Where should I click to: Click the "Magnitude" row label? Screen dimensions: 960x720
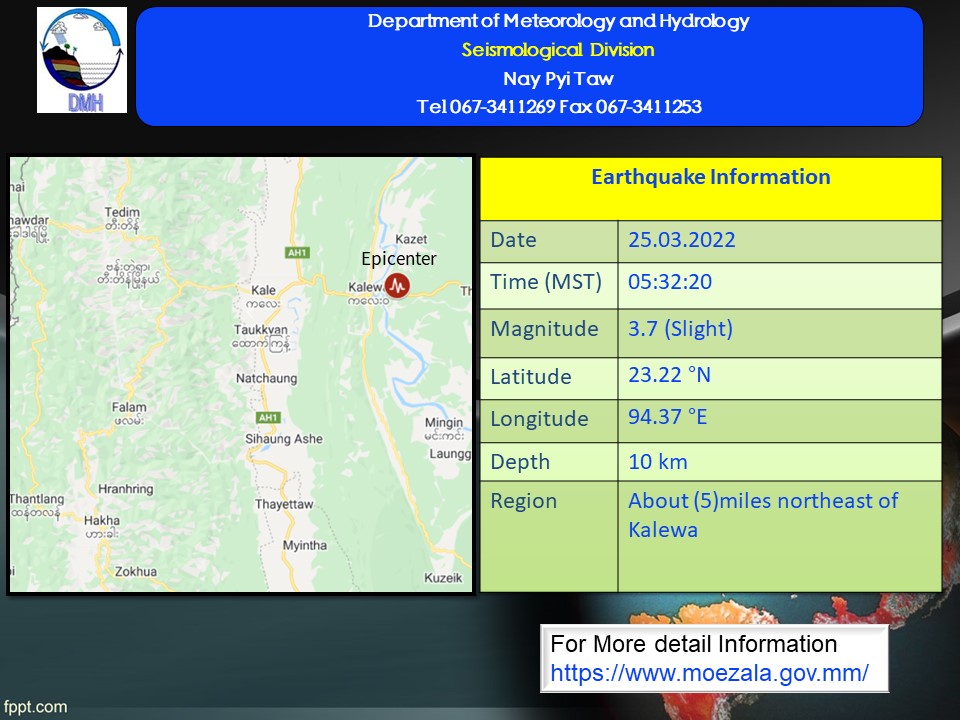[x=544, y=329]
